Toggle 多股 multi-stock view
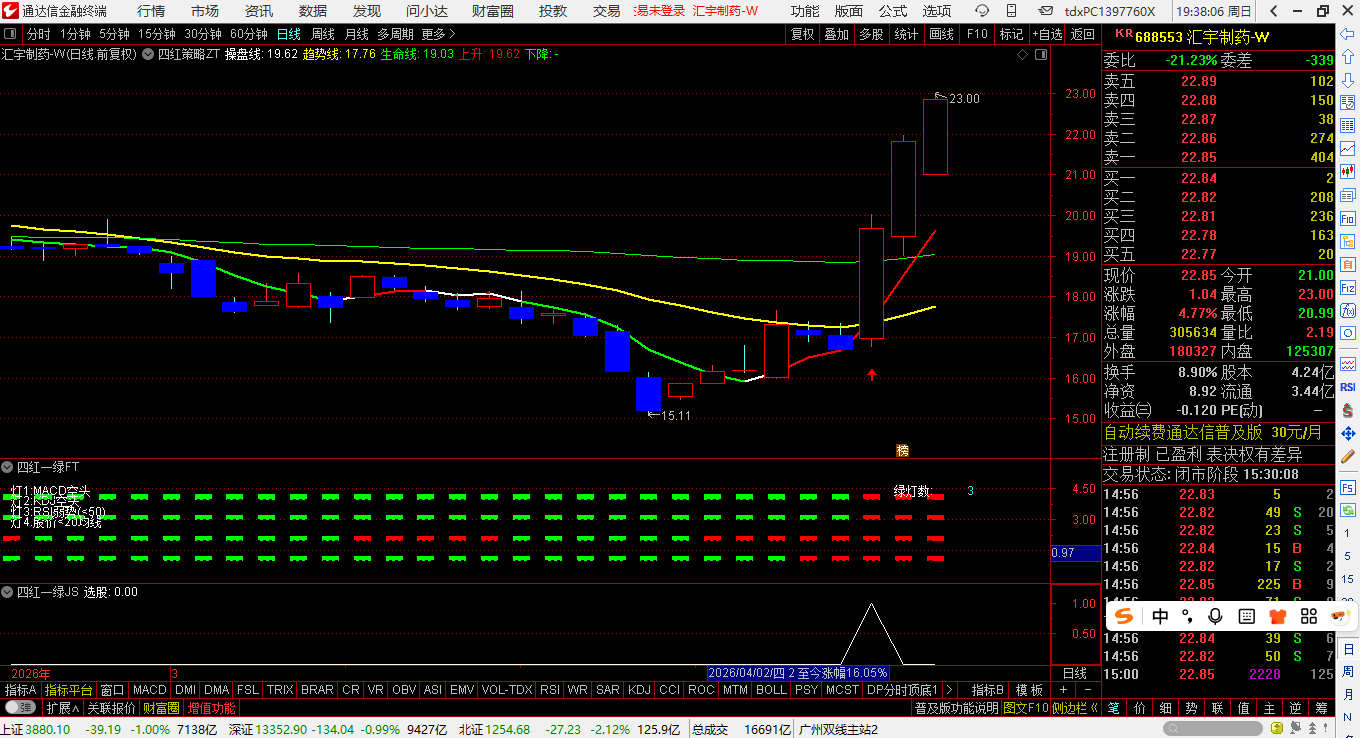The height and width of the screenshot is (738, 1360). 871,34
